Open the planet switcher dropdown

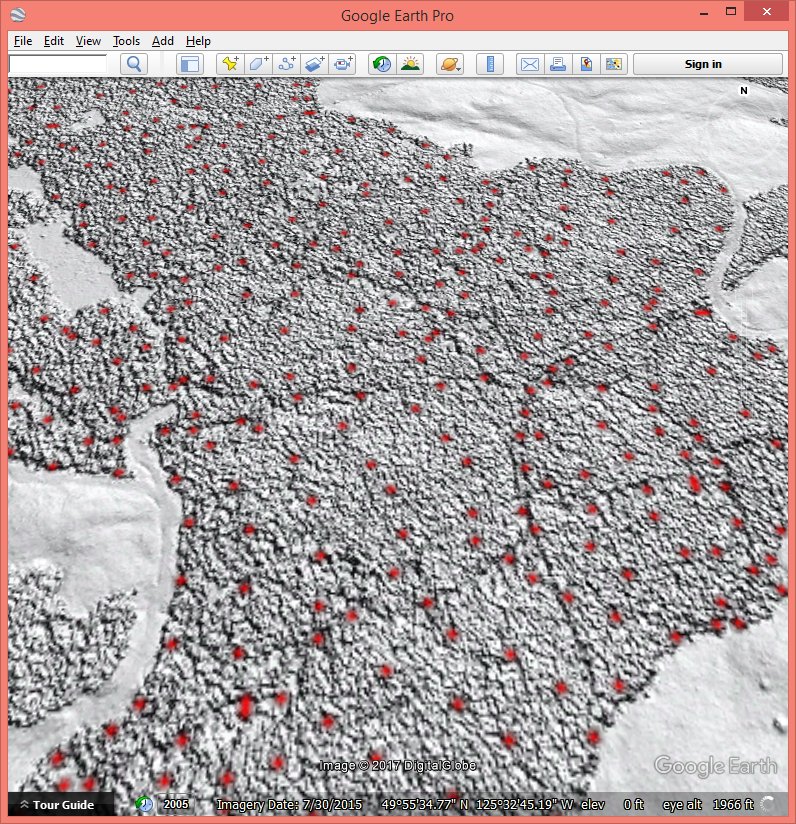coord(450,64)
